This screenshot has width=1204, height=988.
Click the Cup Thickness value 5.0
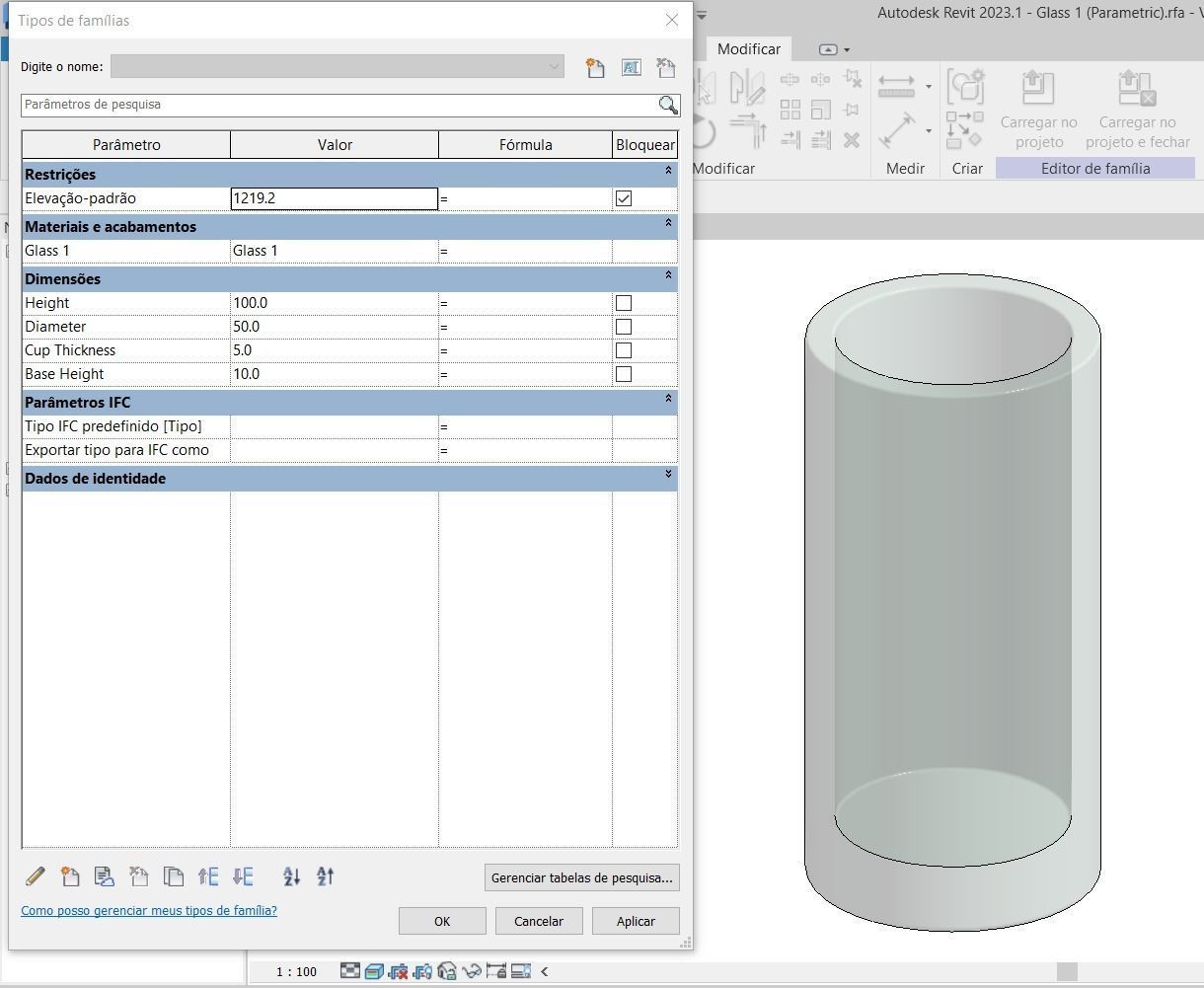point(335,350)
